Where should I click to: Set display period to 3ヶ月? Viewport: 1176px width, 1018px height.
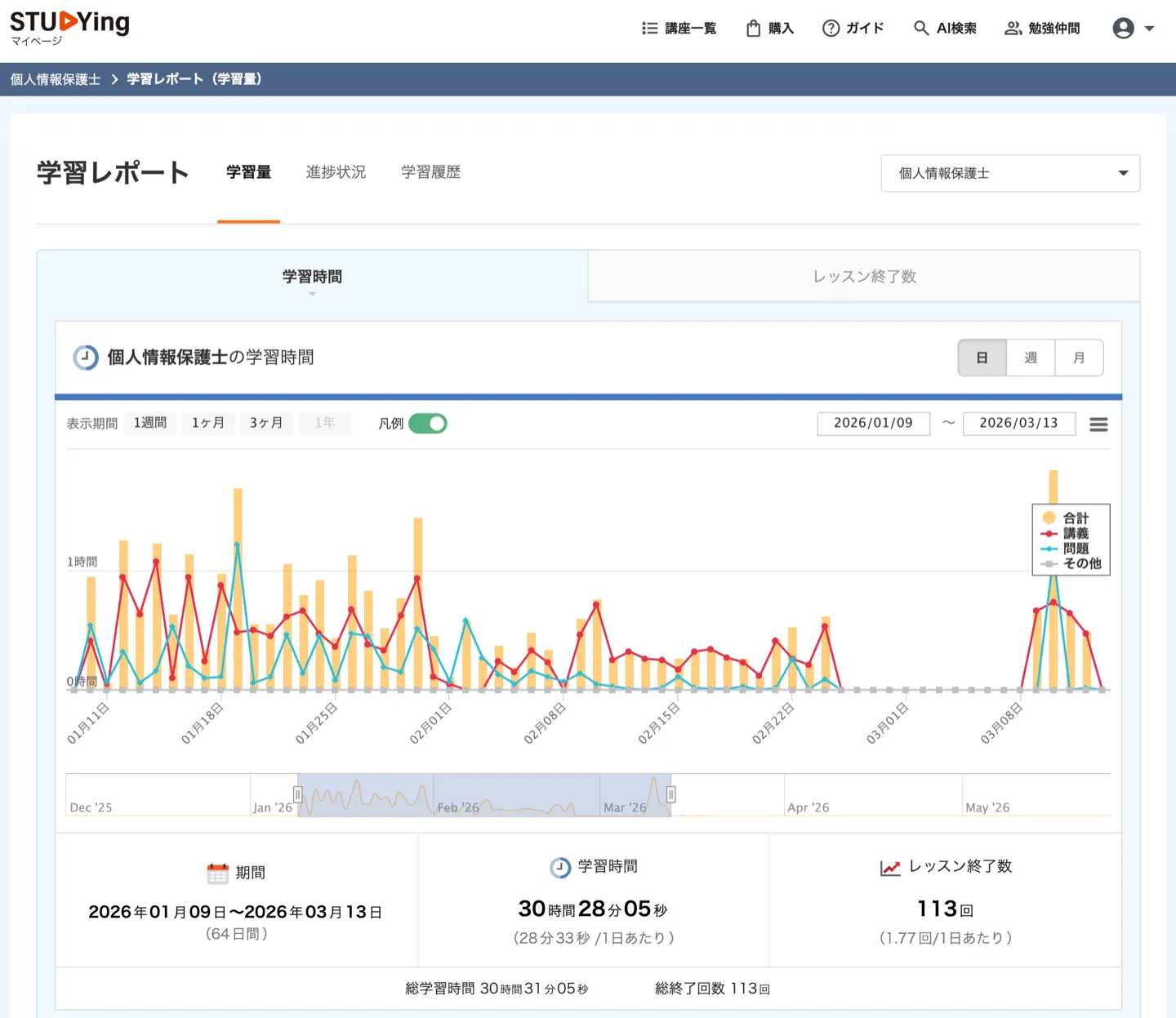point(266,423)
